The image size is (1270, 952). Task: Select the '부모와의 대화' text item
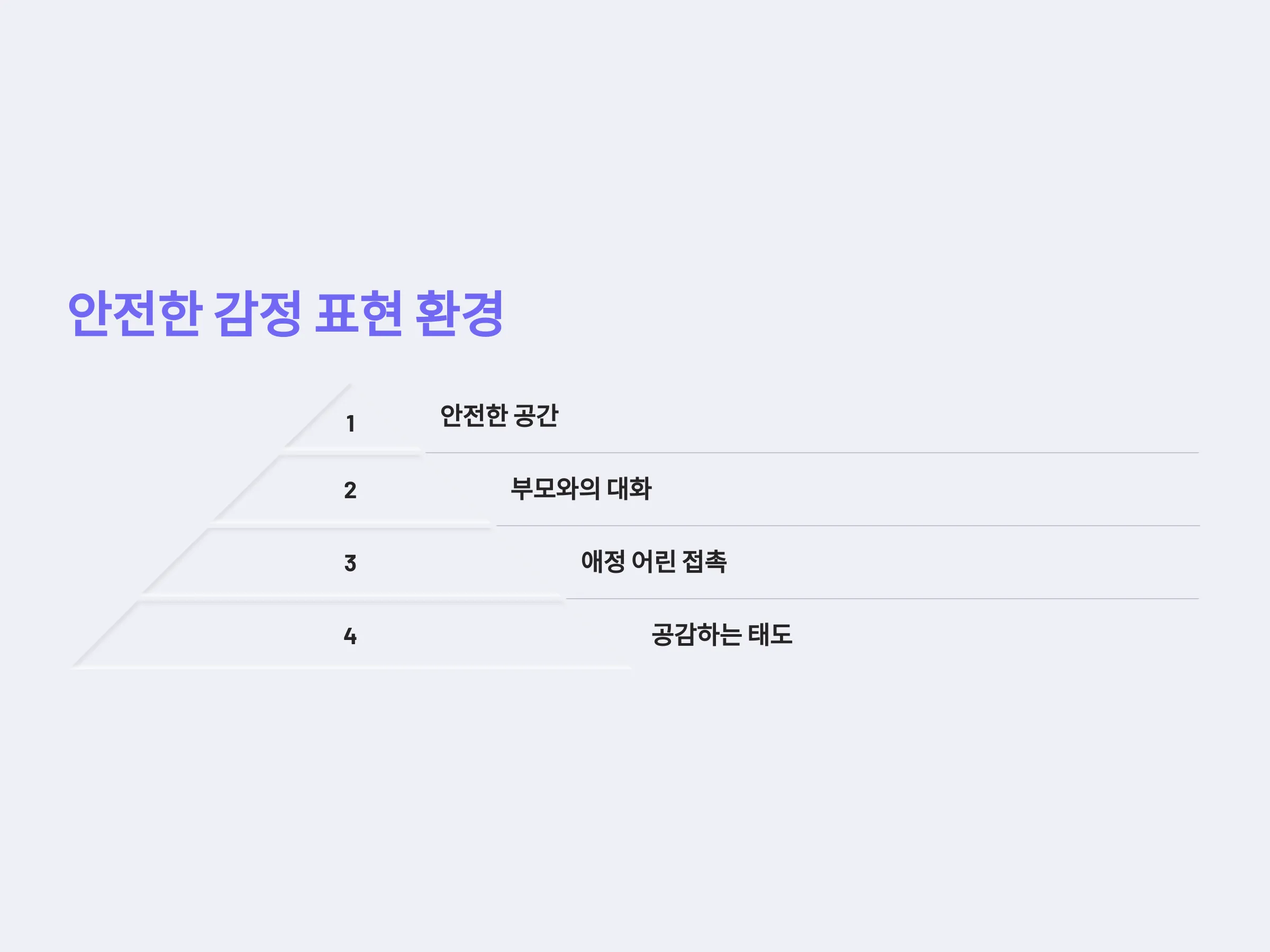581,488
